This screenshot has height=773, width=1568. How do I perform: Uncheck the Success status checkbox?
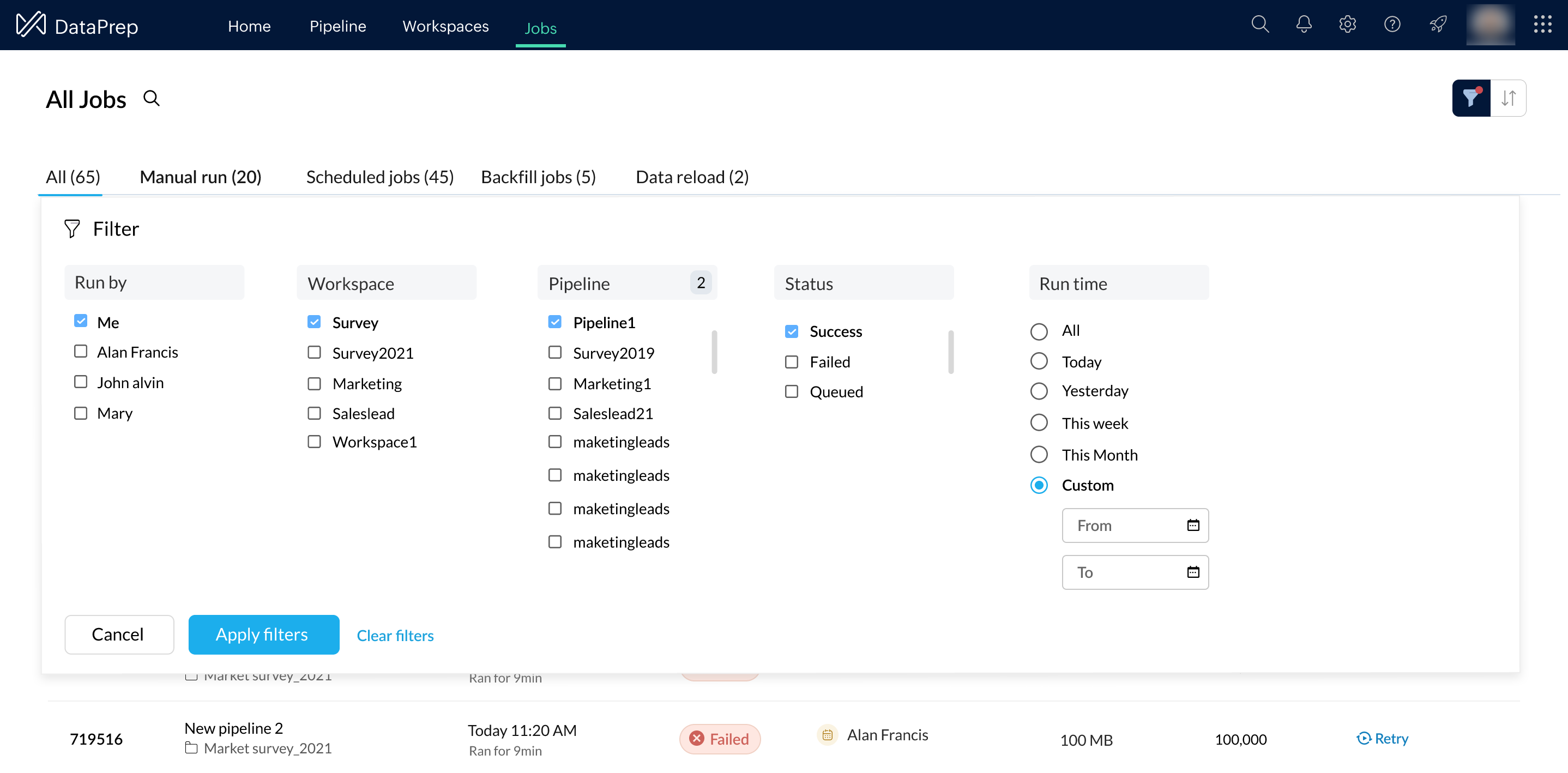[791, 332]
